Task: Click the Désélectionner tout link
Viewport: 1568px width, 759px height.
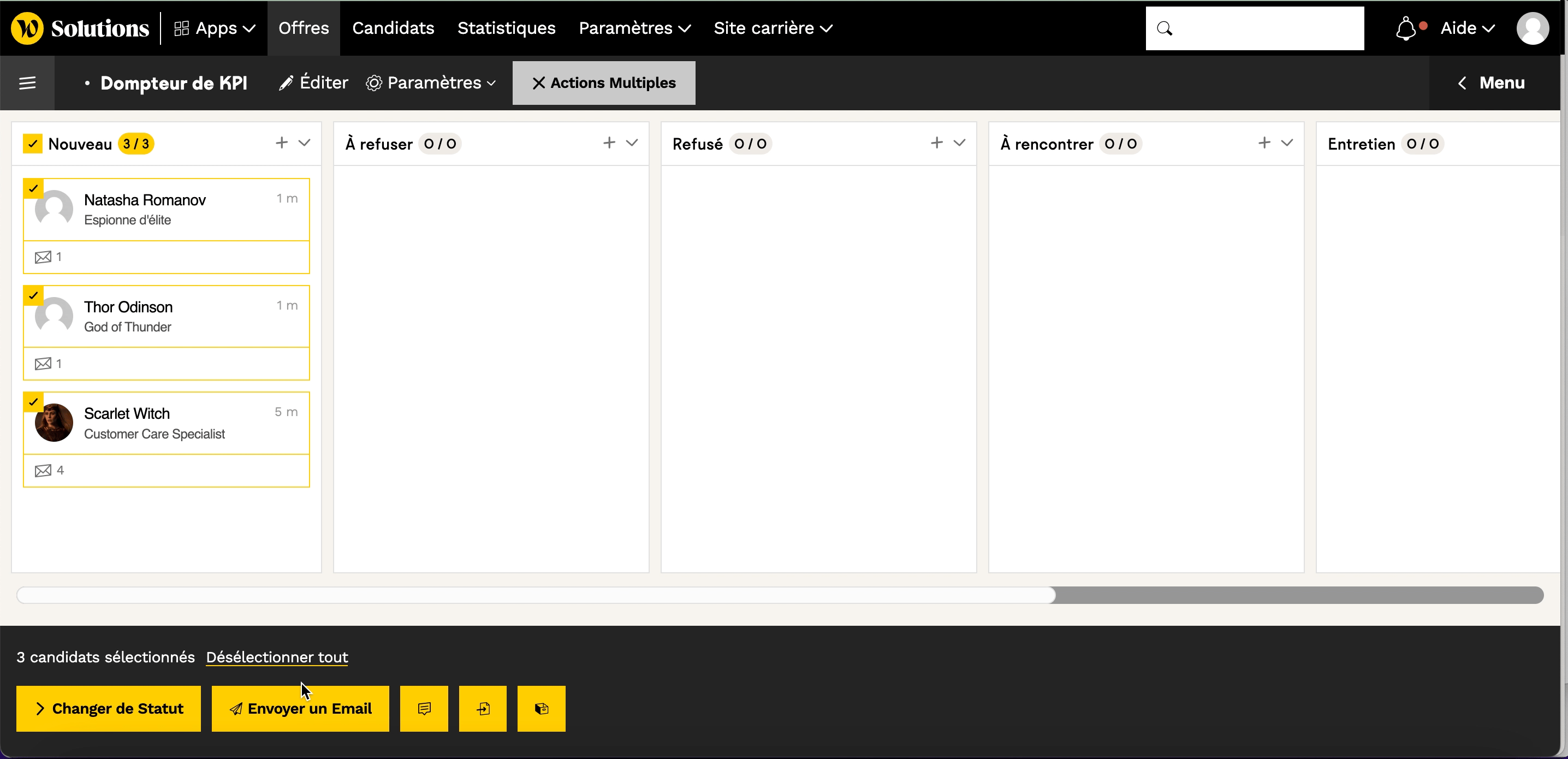Action: (x=277, y=657)
